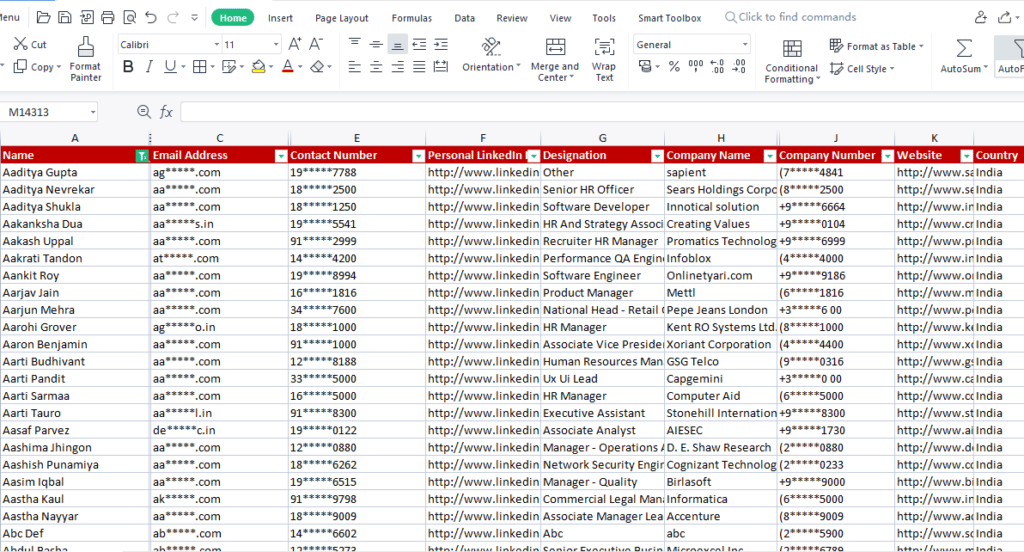Open the filter dropdown for Designation

pos(657,155)
